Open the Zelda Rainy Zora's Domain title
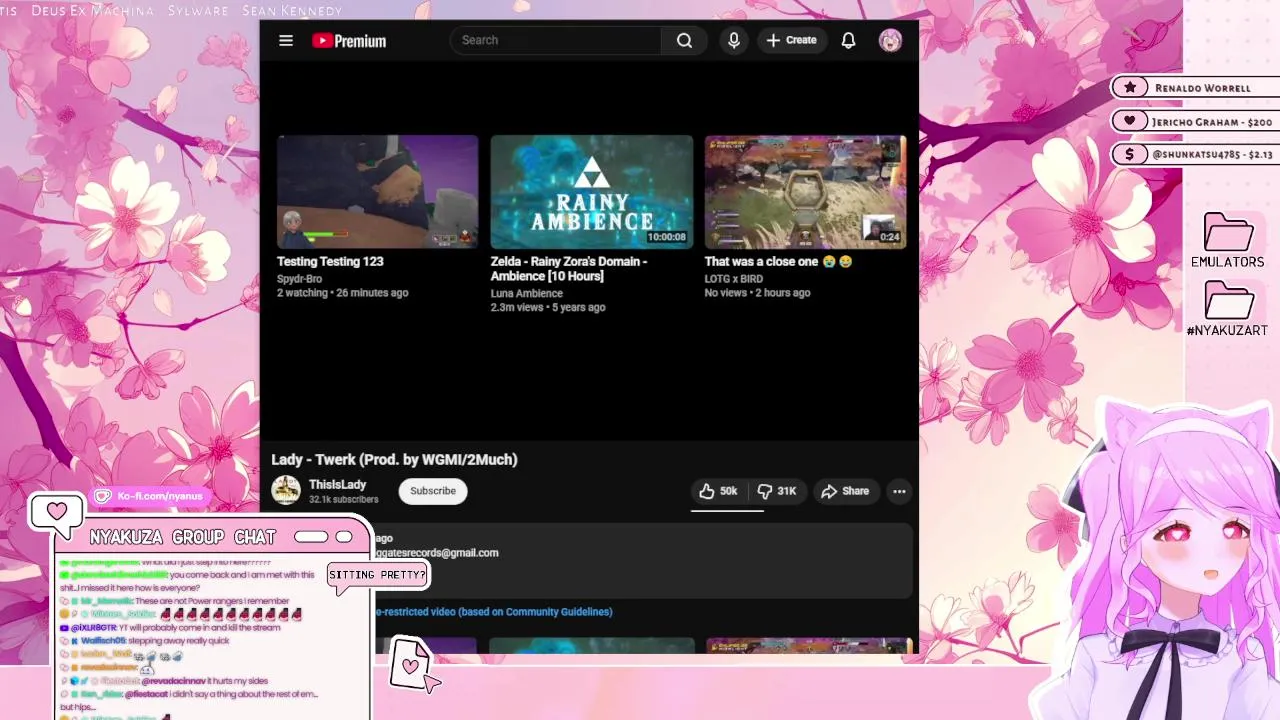 coord(569,268)
